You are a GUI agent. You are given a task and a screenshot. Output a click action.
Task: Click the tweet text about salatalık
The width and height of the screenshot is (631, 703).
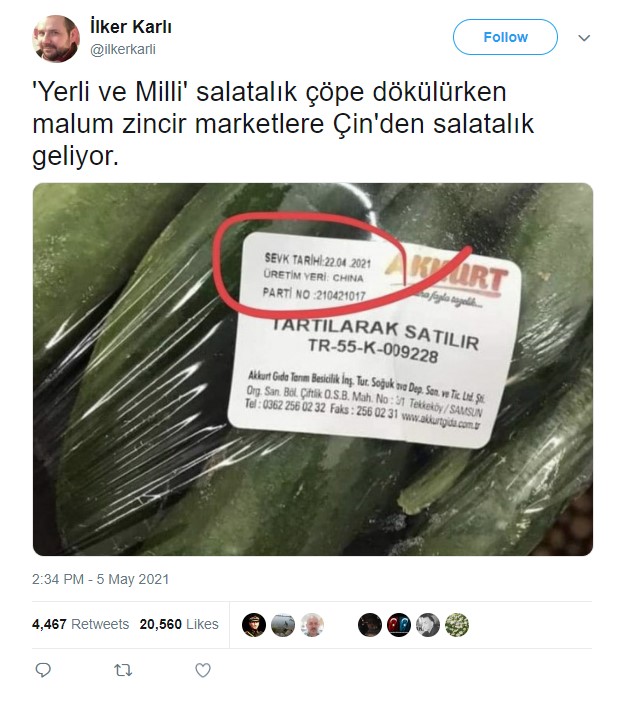283,124
